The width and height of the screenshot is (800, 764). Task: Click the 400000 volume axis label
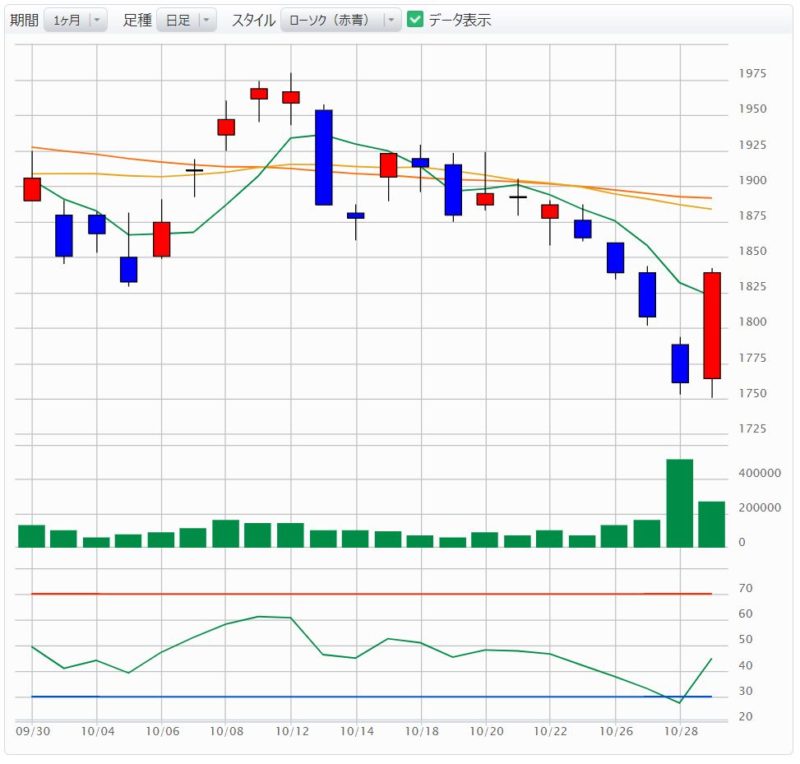(x=759, y=473)
